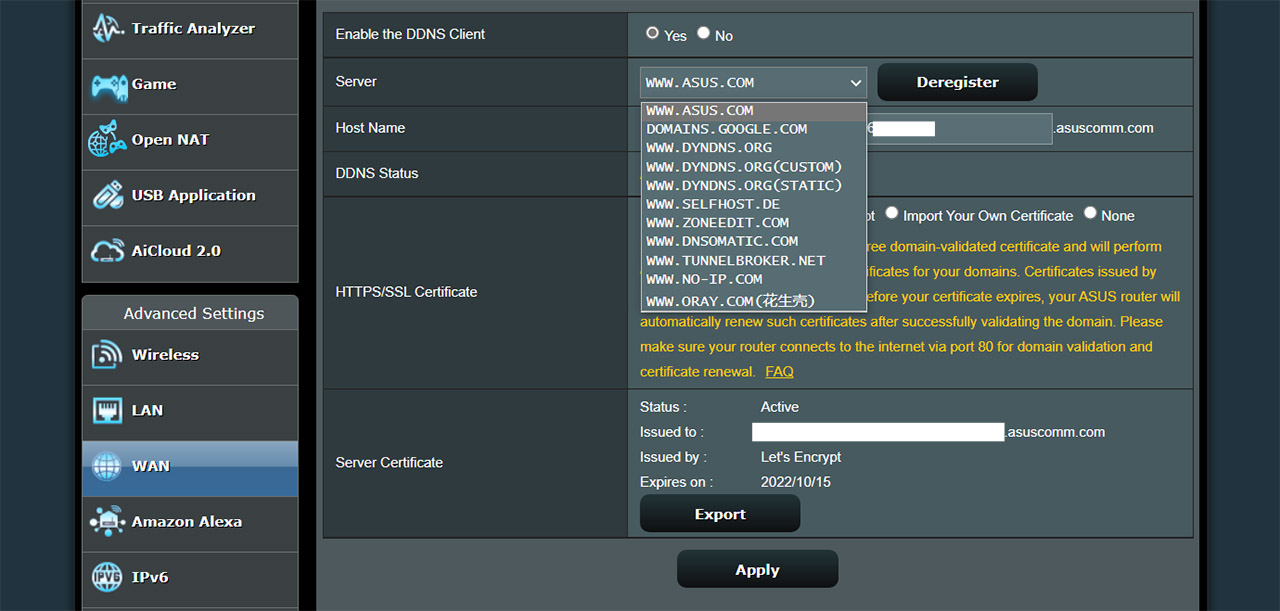This screenshot has width=1280, height=611.
Task: Enable DDNS Client with Yes radio
Action: coord(652,33)
